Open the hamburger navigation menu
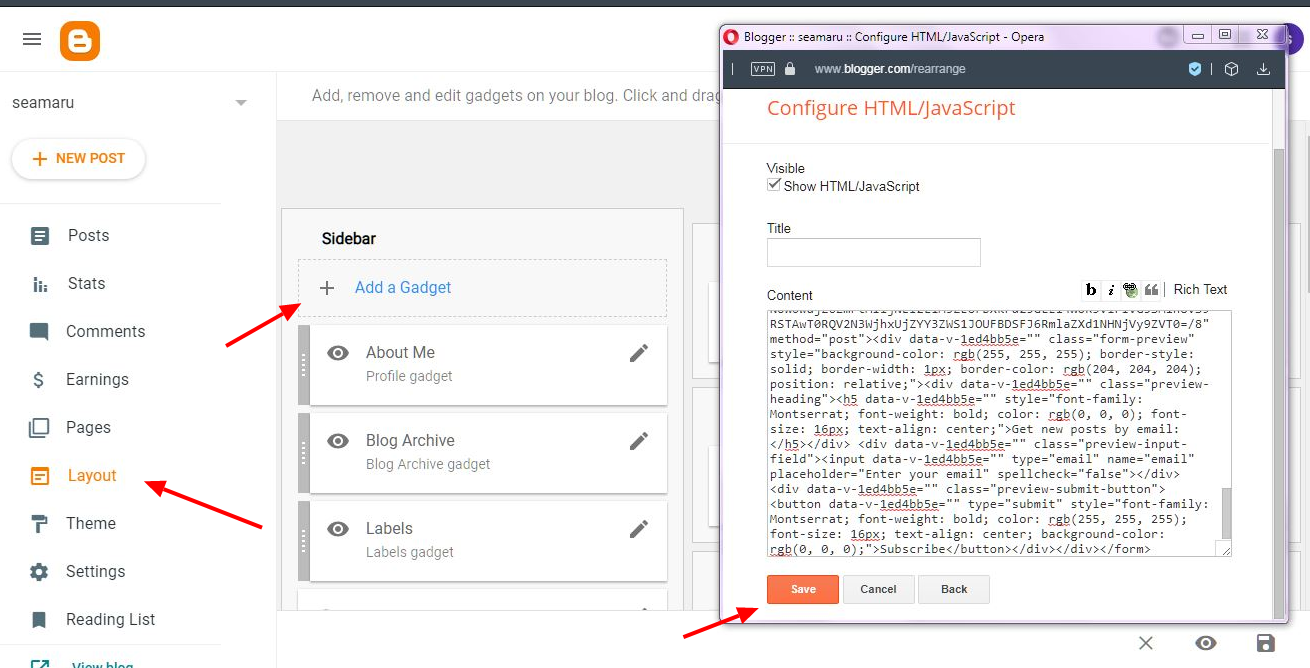 click(x=31, y=39)
